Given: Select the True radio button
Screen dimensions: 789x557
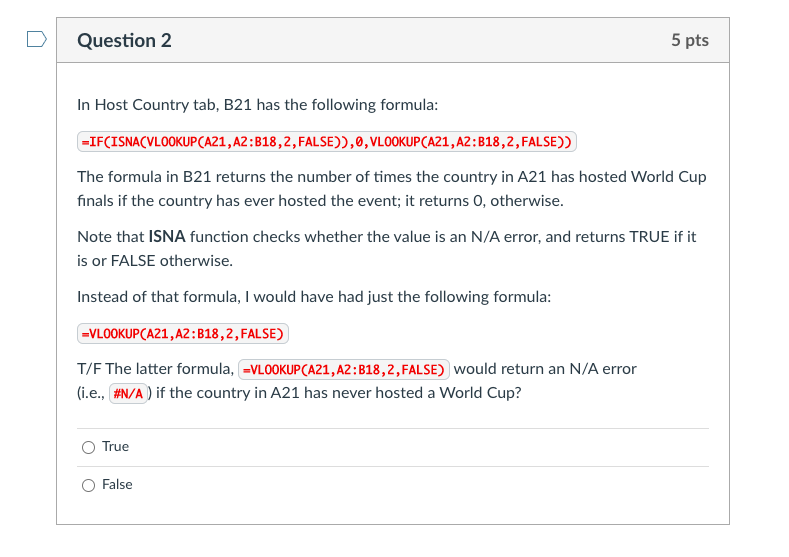Looking at the screenshot, I should pos(88,447).
